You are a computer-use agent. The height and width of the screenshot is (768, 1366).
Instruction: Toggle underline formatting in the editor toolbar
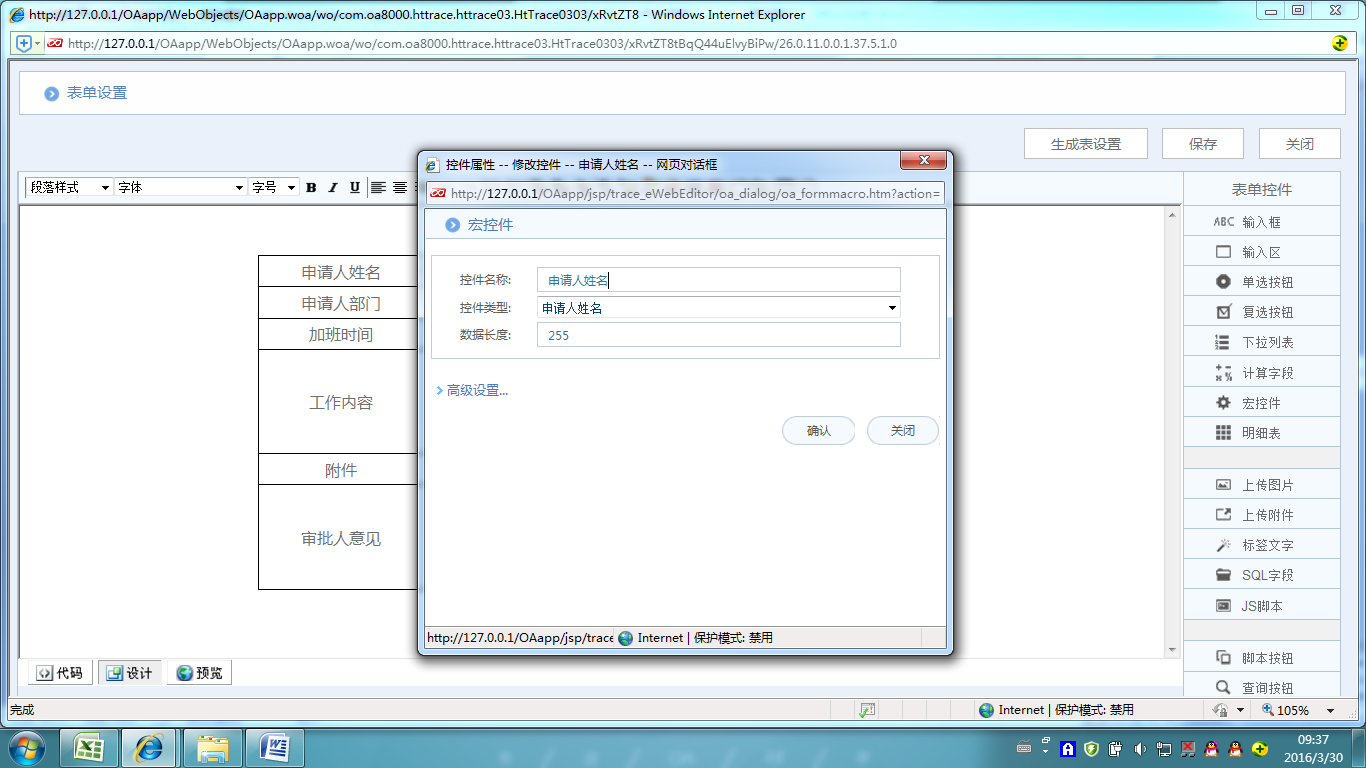(354, 187)
